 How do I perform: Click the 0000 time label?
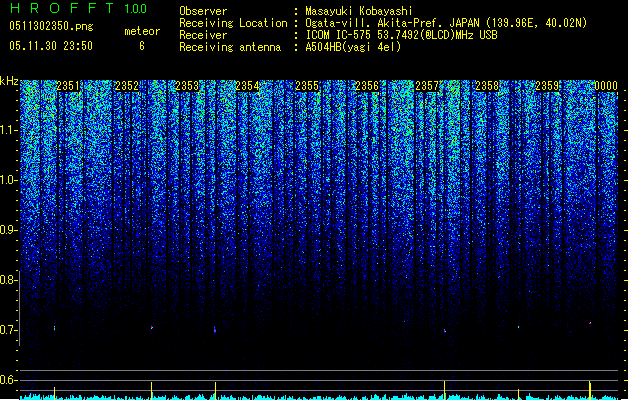pyautogui.click(x=606, y=86)
